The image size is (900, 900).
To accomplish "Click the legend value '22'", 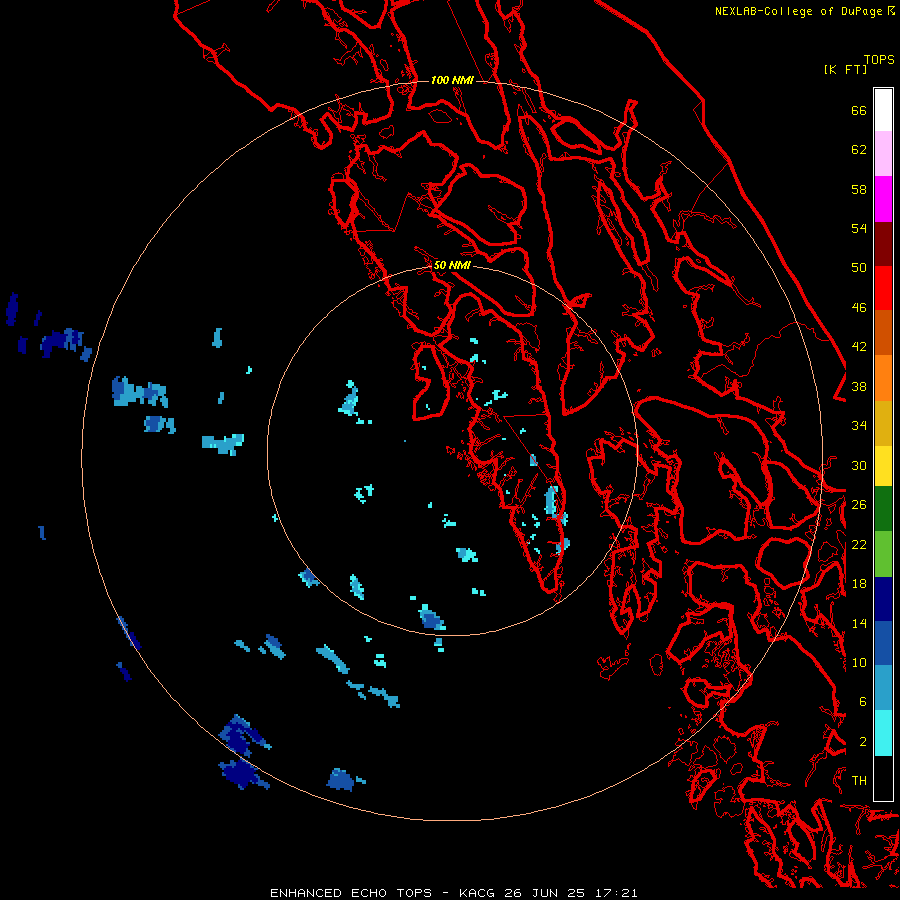I will click(x=859, y=544).
